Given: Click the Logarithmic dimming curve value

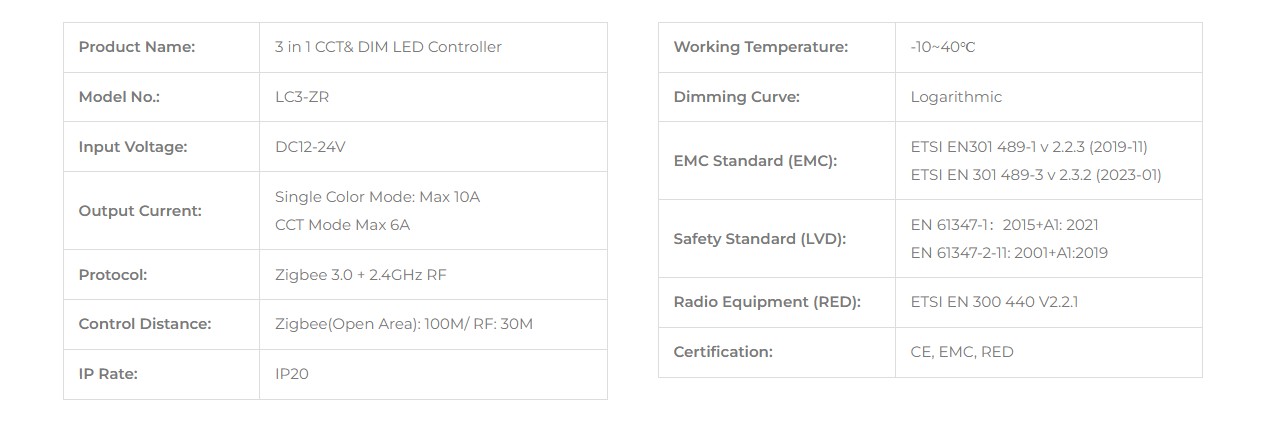Looking at the screenshot, I should (x=956, y=97).
